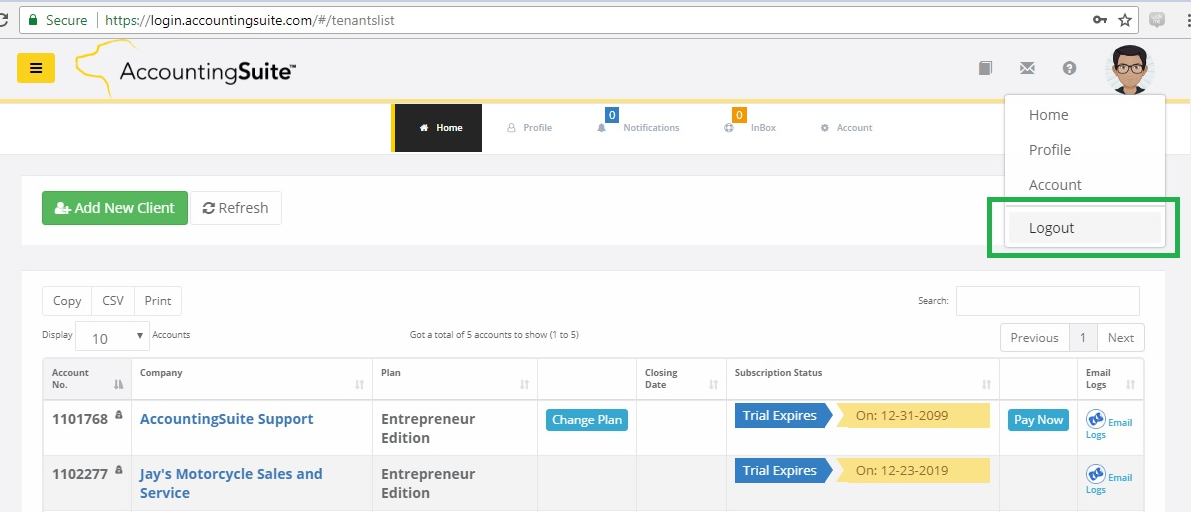Click the browser address bar URL
The width and height of the screenshot is (1191, 512).
(x=250, y=21)
